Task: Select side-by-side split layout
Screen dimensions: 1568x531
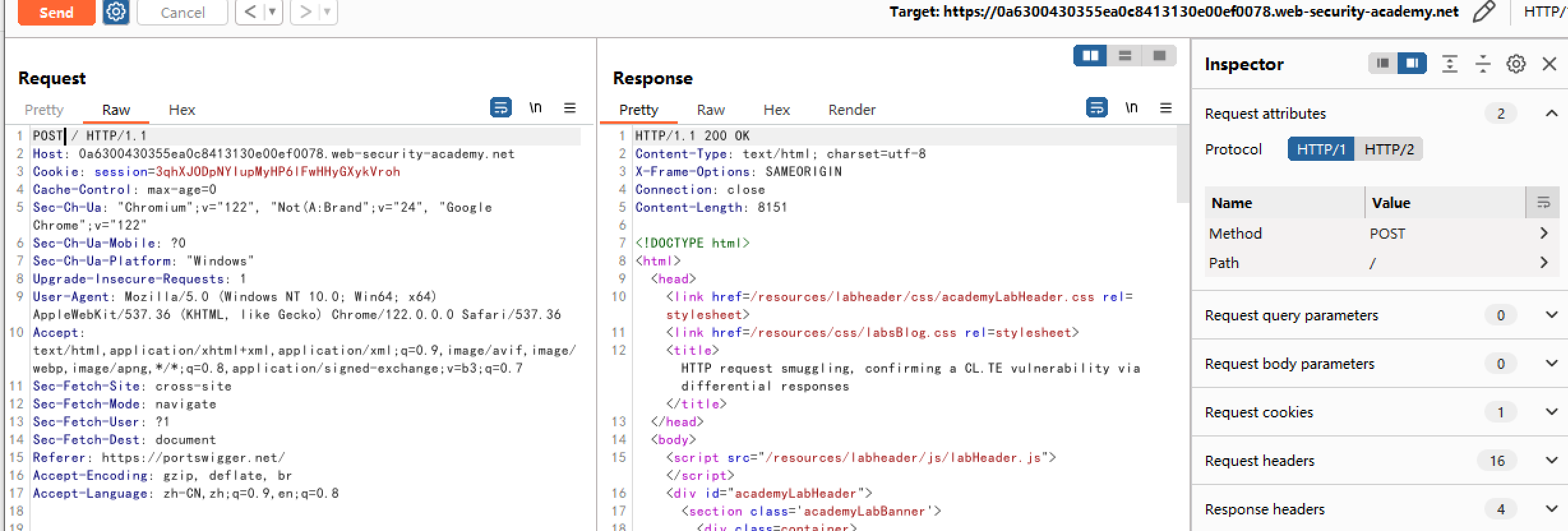Action: point(1091,56)
